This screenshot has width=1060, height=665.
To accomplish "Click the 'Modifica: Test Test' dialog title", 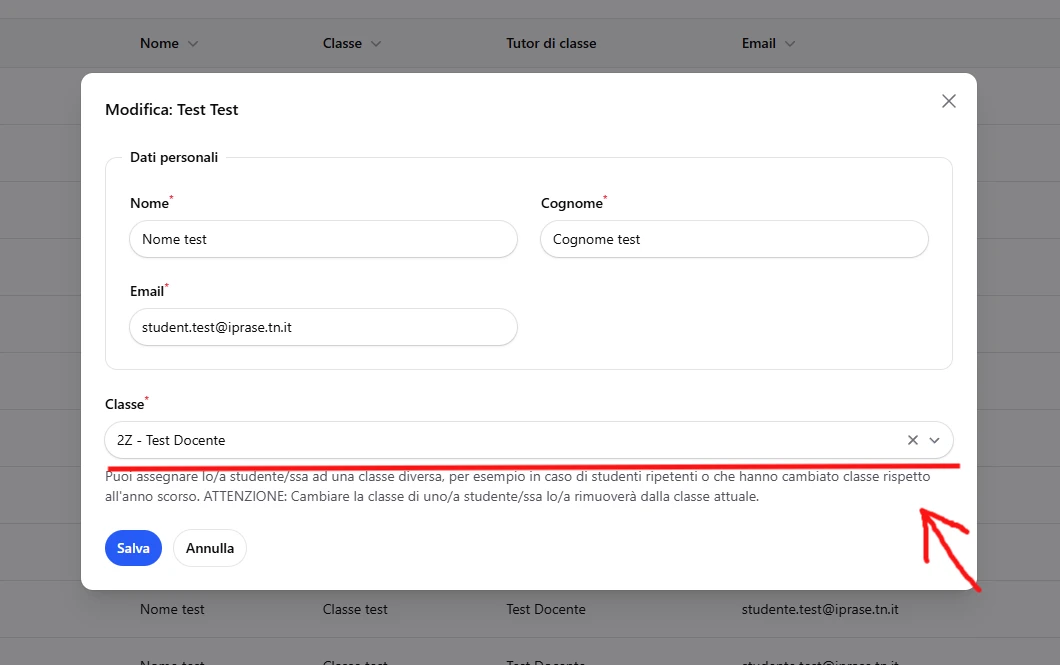I will coord(172,110).
